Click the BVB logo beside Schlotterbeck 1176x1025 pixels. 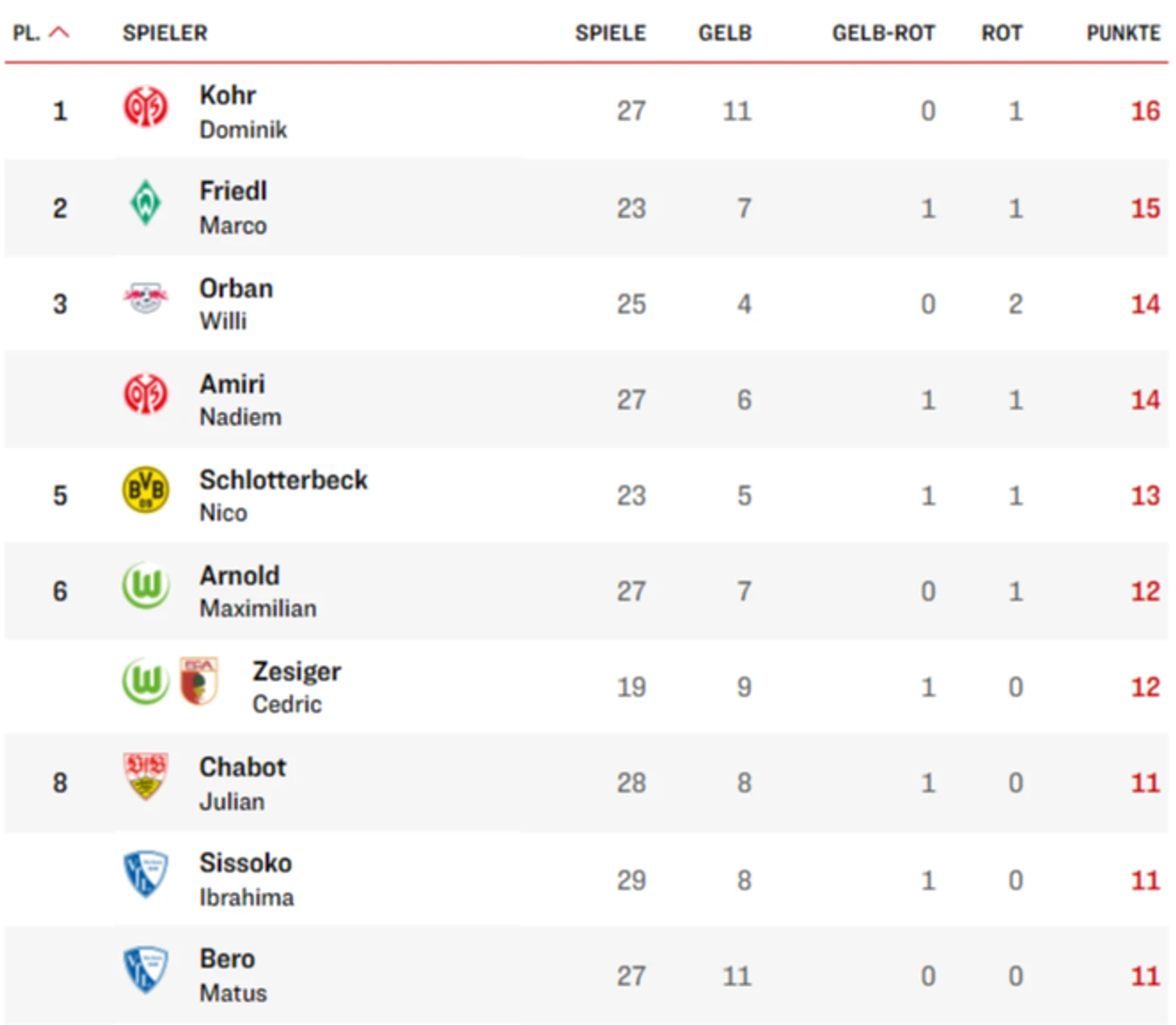pyautogui.click(x=145, y=490)
